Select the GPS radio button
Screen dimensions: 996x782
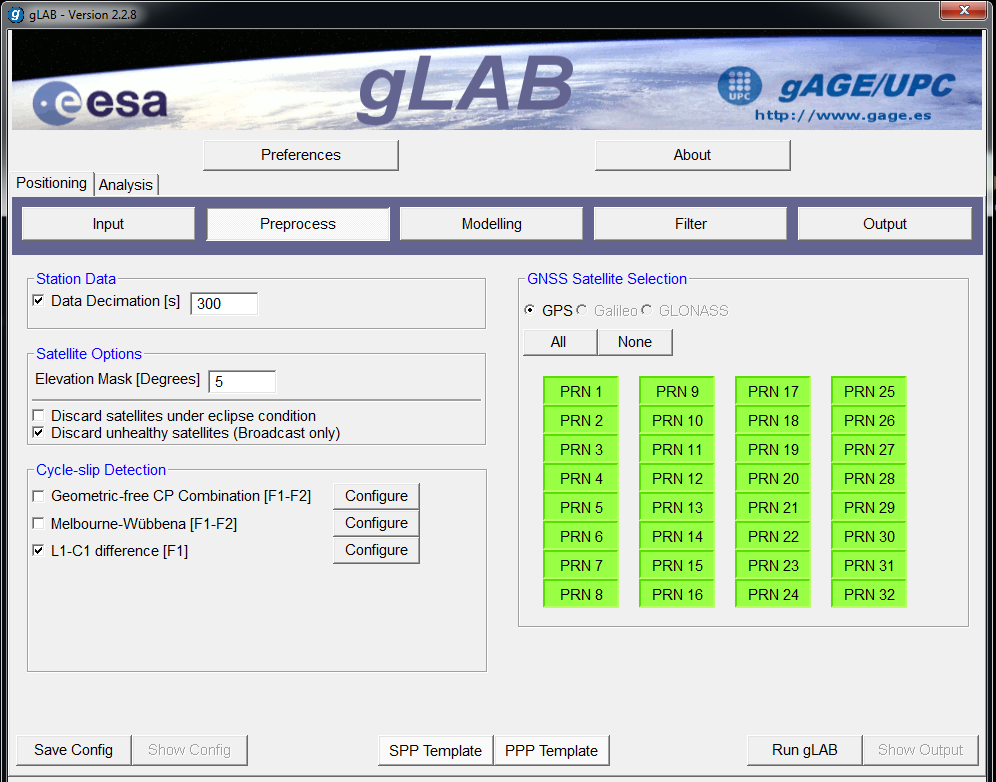529,310
